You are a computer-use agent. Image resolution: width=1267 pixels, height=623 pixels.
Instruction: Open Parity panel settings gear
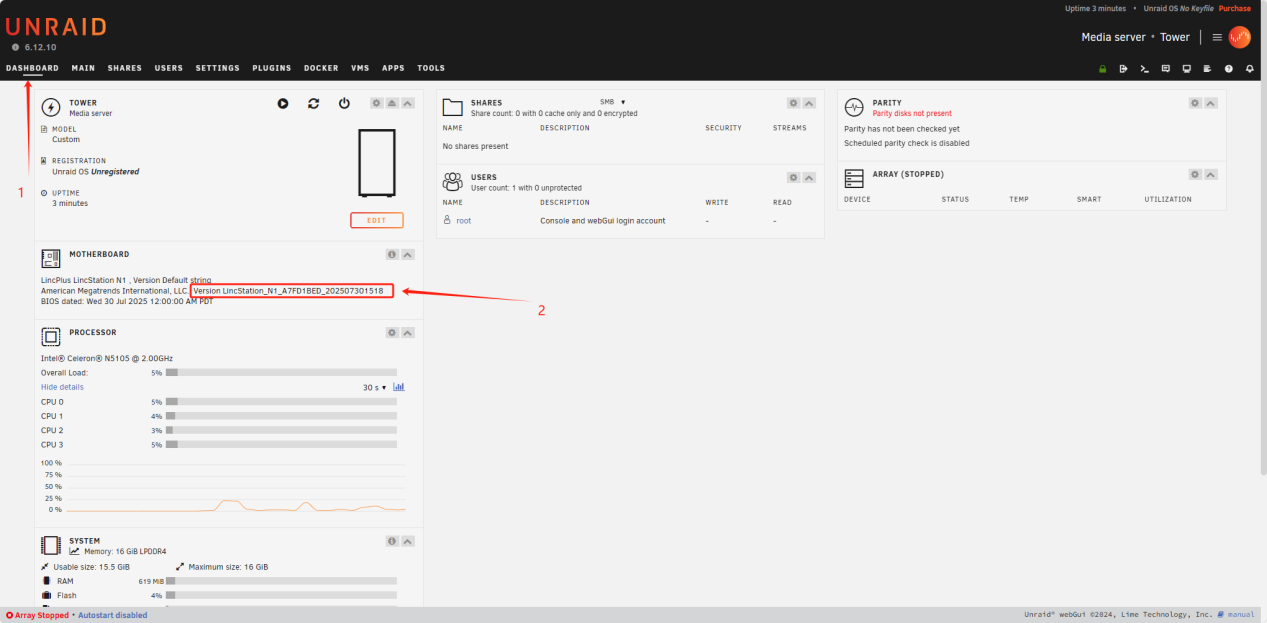[1195, 103]
